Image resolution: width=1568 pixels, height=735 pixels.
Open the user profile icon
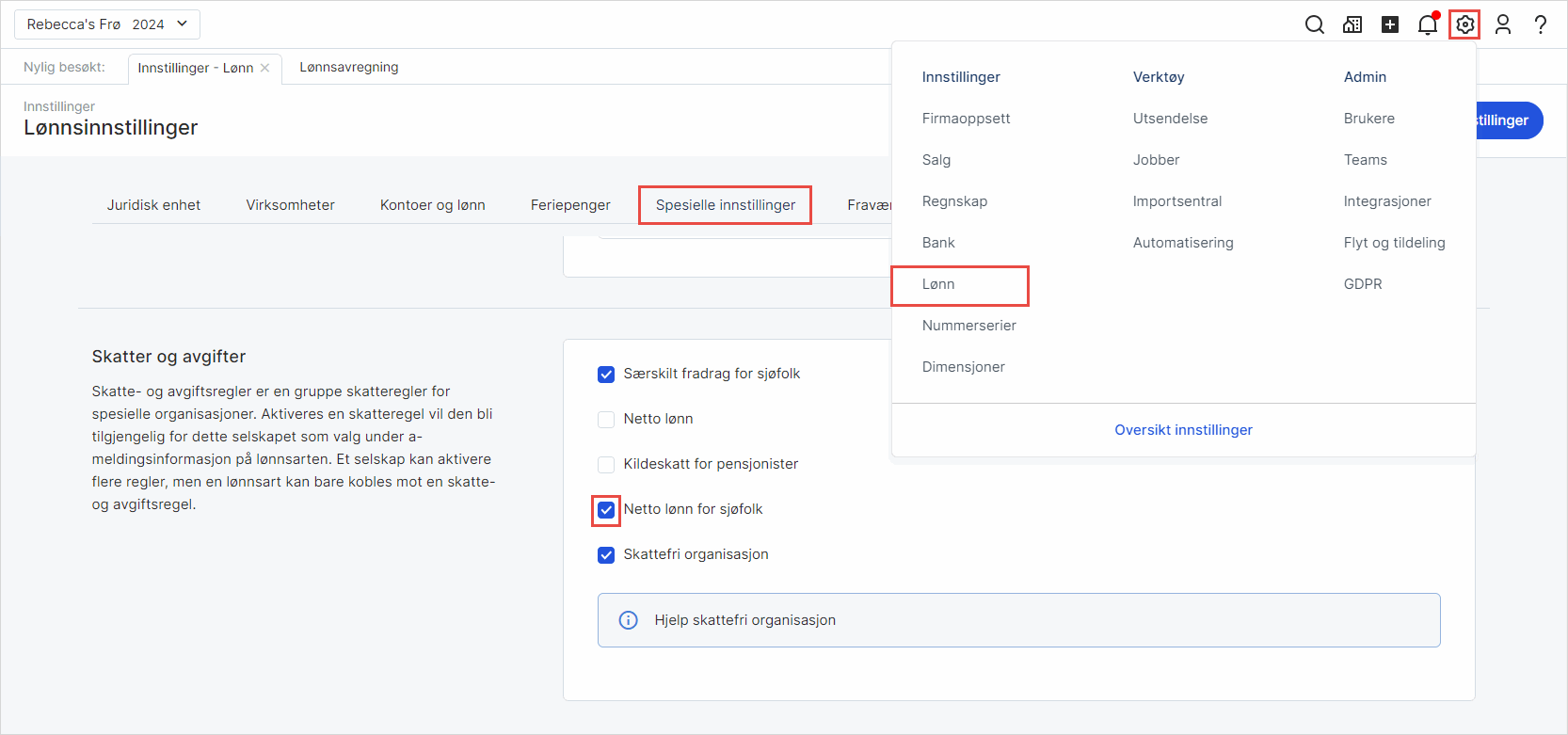[1503, 24]
